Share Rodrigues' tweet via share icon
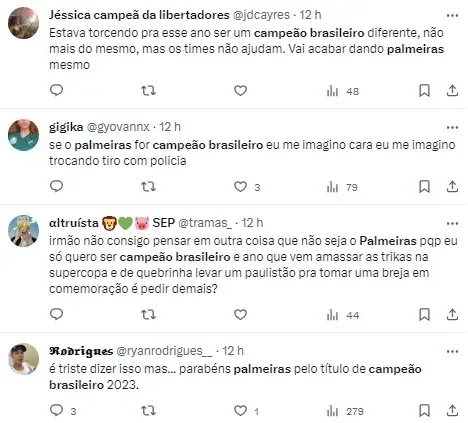This screenshot has width=468, height=423. tap(452, 411)
